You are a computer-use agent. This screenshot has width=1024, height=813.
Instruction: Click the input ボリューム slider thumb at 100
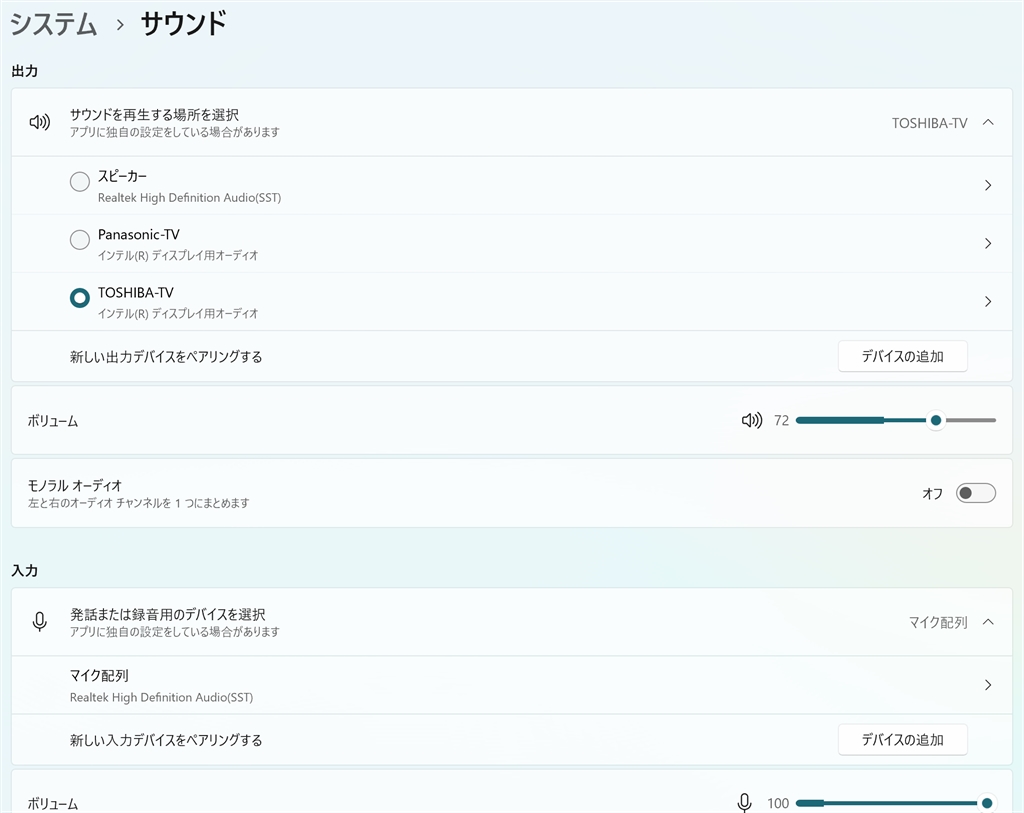(987, 803)
